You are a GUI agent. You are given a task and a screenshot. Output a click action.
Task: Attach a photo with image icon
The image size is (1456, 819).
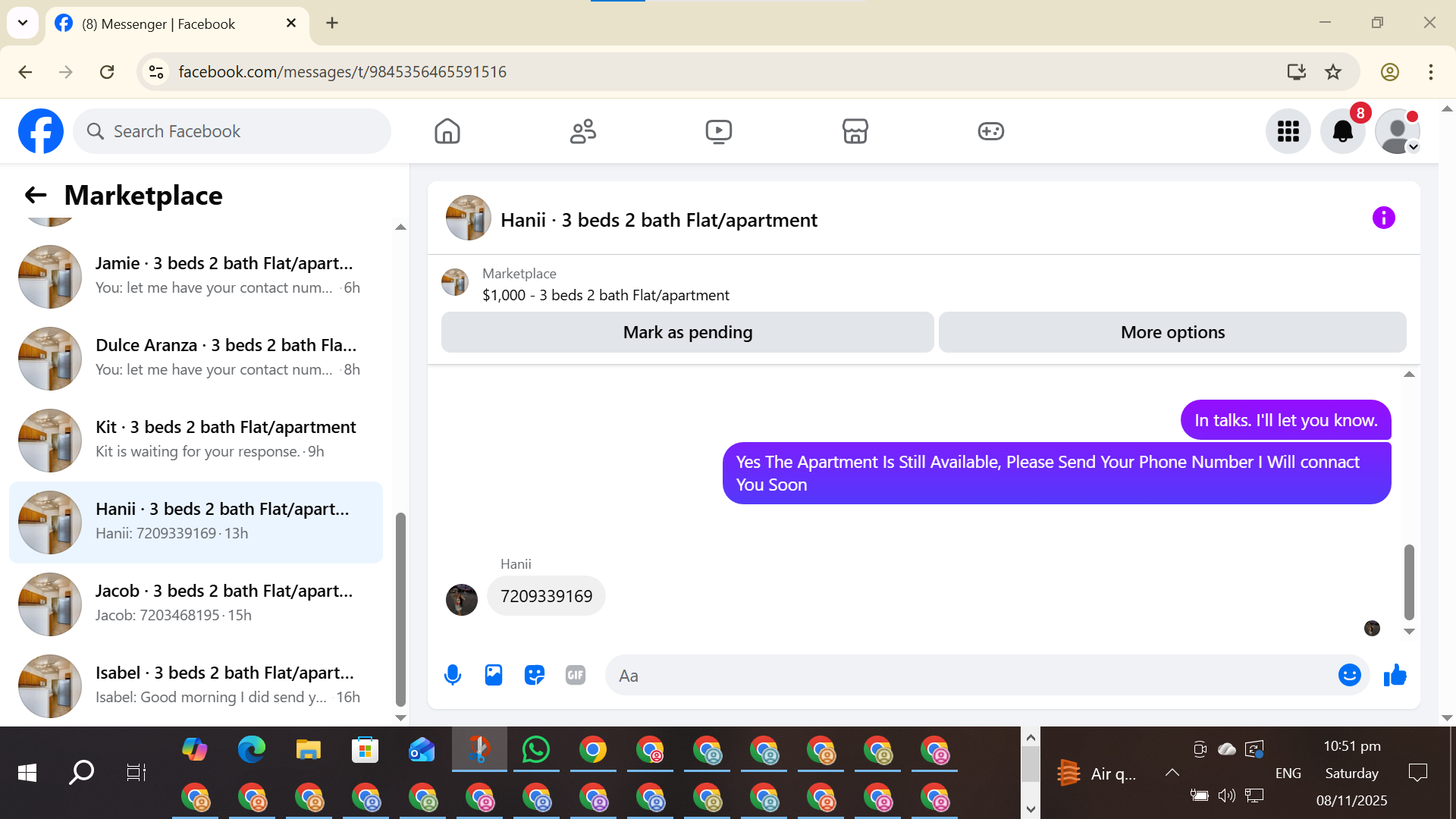coord(494,675)
